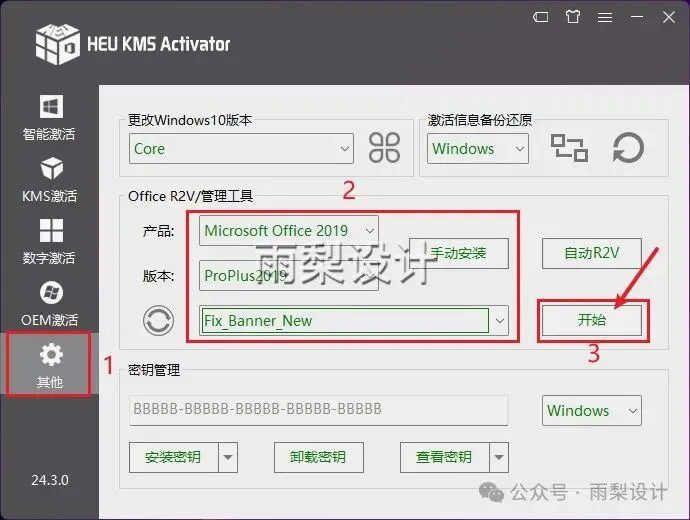Click the four-leaf change Windows edition icon

(x=384, y=148)
